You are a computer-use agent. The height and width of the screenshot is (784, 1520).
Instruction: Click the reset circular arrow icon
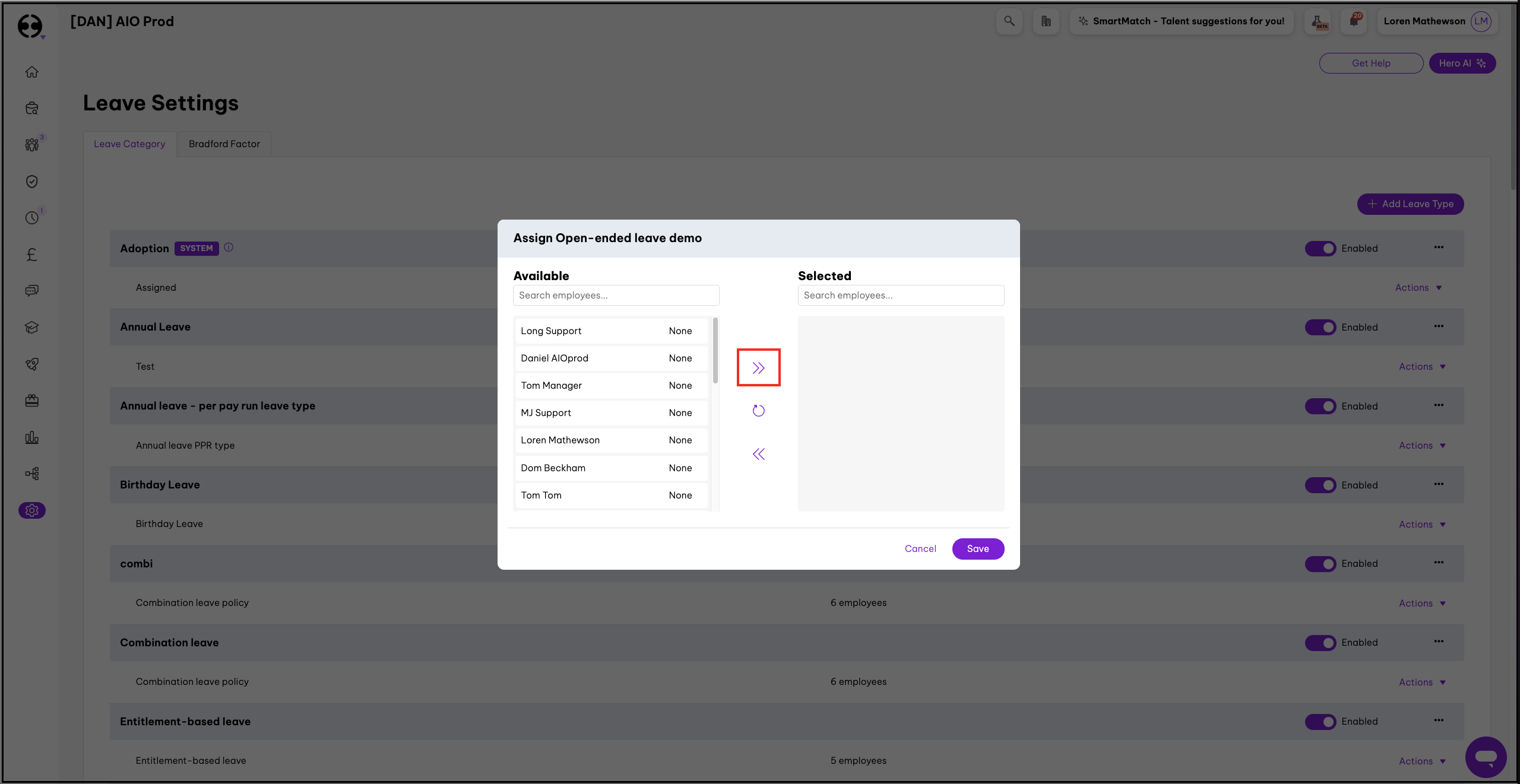coord(758,411)
